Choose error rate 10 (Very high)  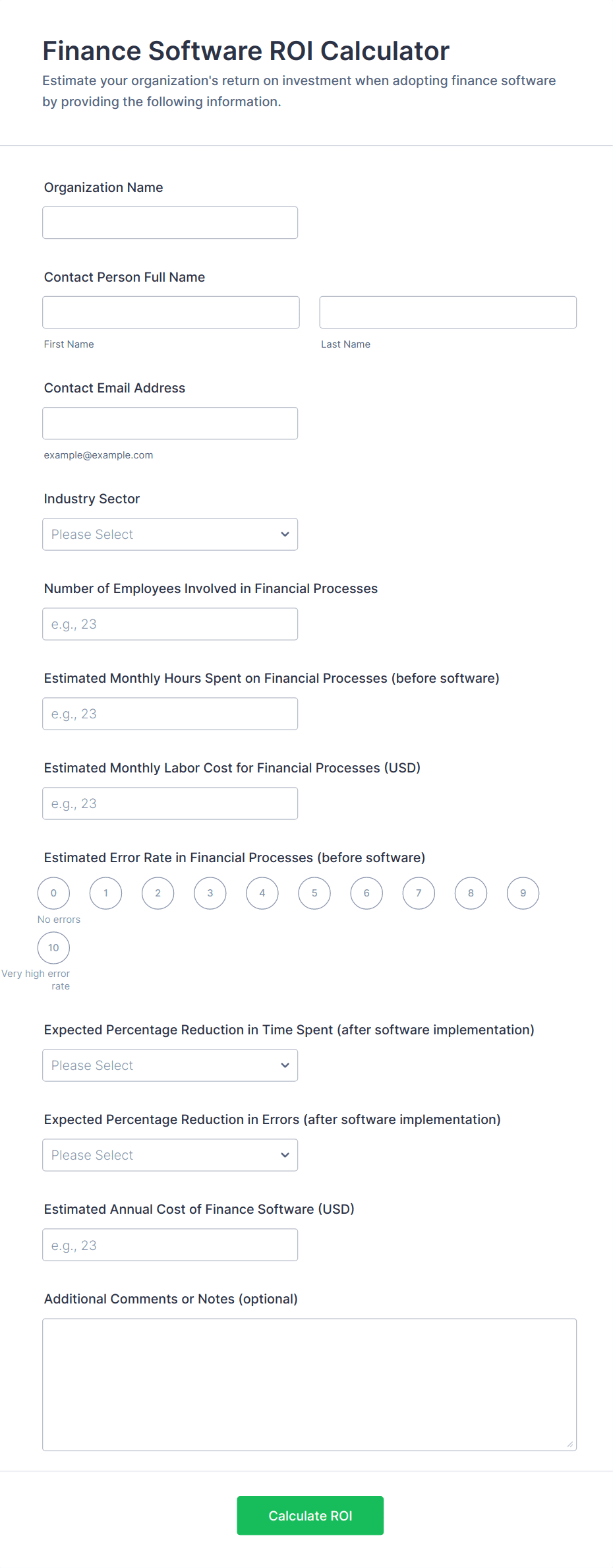pos(53,948)
